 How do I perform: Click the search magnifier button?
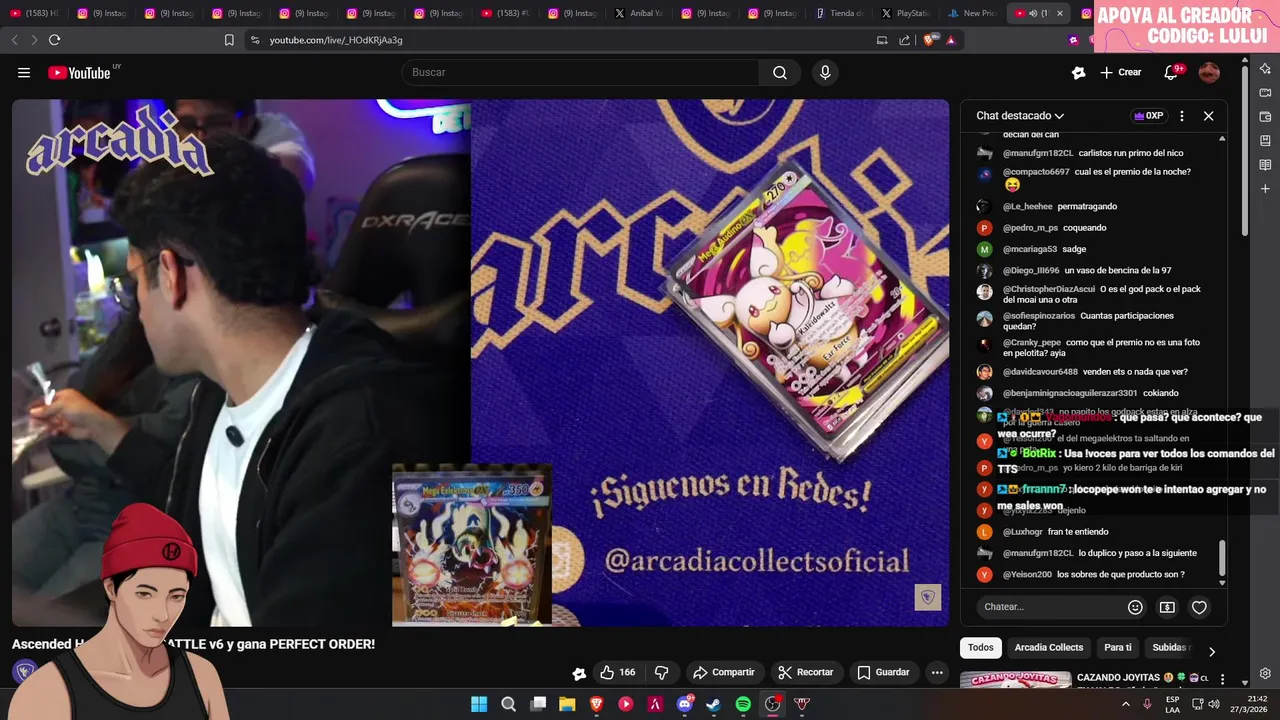tap(779, 72)
